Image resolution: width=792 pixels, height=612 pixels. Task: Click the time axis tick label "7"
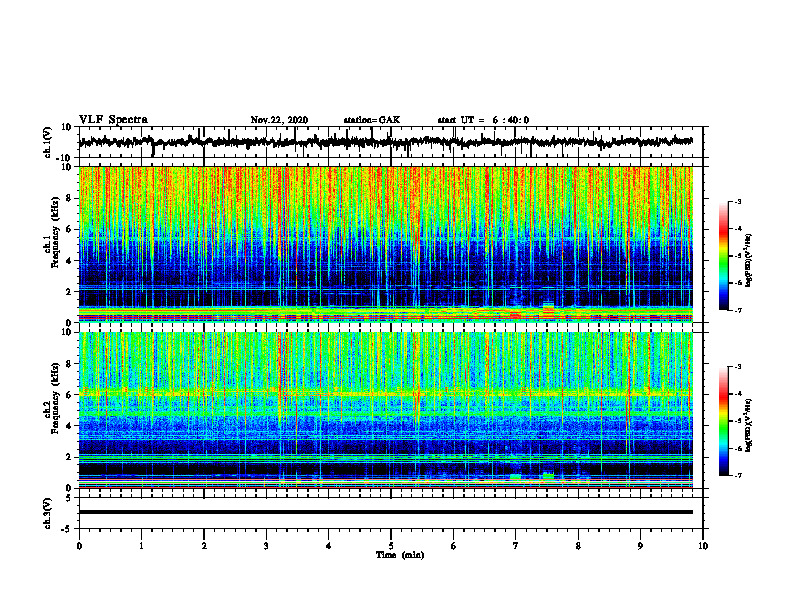(x=516, y=546)
